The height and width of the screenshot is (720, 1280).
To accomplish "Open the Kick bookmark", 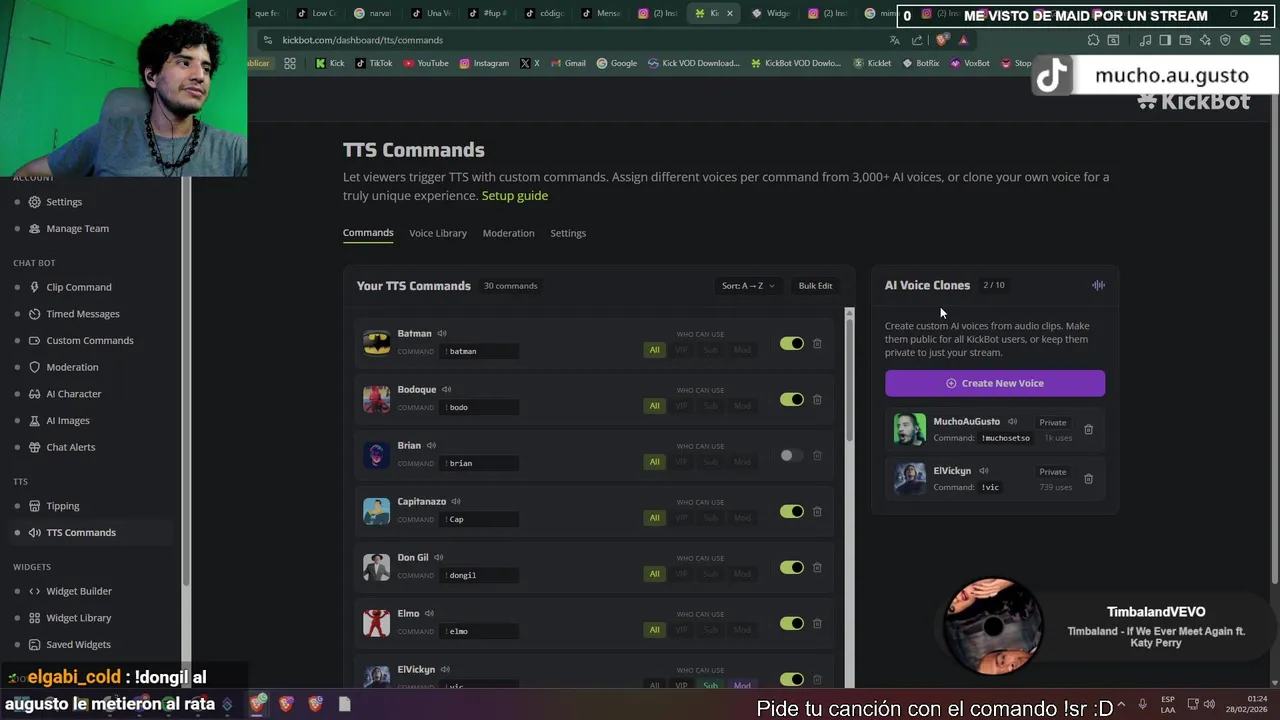I will coord(329,63).
